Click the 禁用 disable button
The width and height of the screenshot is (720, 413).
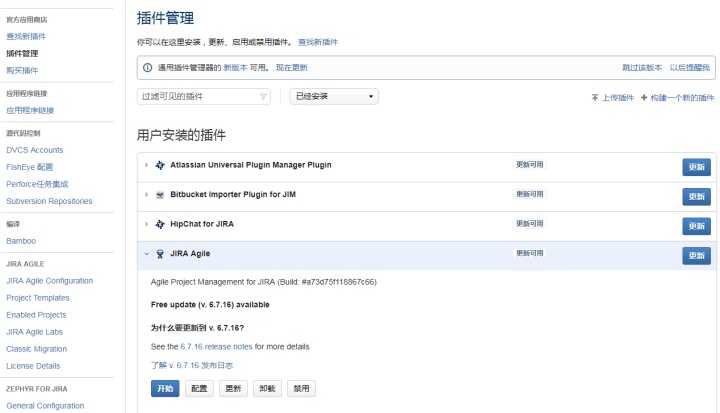[x=301, y=389]
